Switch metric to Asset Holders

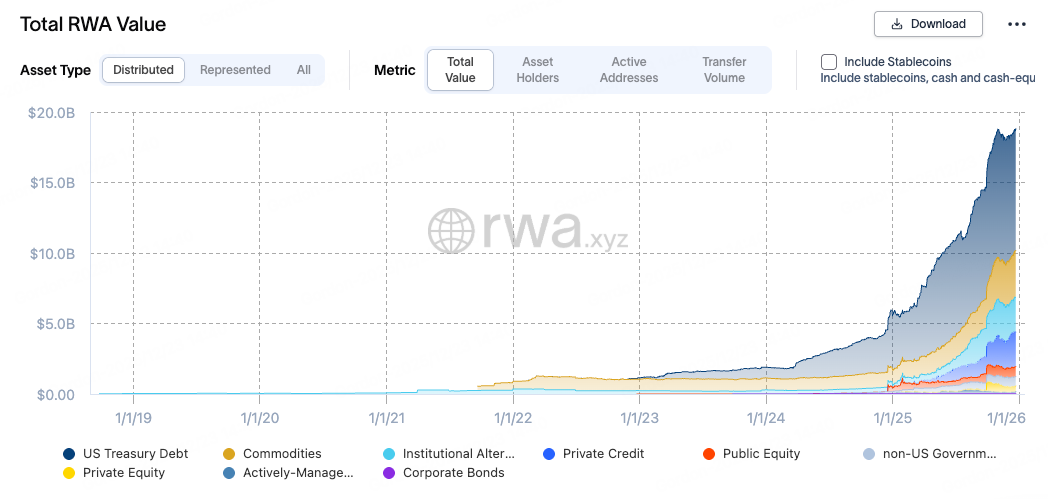(538, 70)
